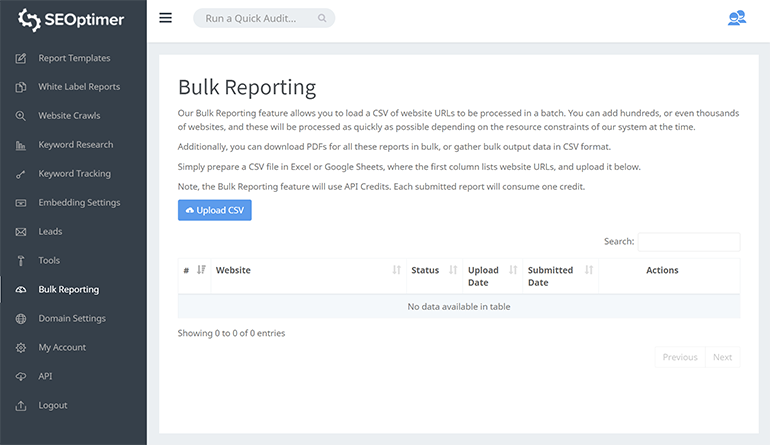Click the Report Templates sidebar icon
This screenshot has height=445, width=770.
click(20, 58)
